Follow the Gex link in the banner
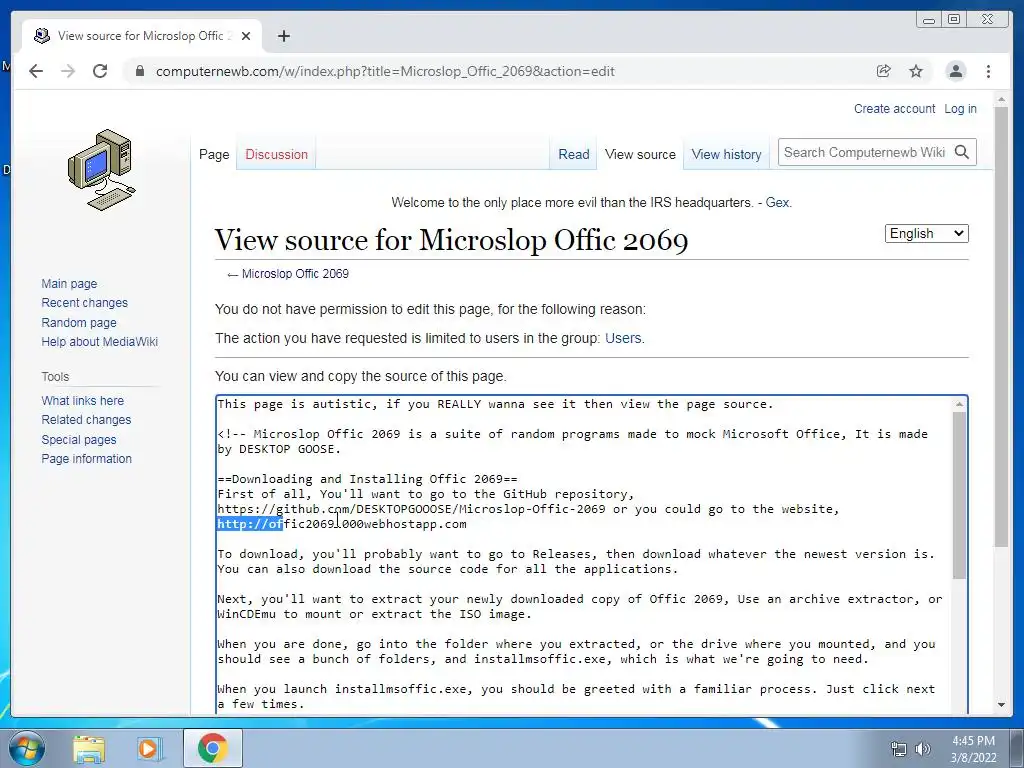The image size is (1024, 768). pos(777,202)
